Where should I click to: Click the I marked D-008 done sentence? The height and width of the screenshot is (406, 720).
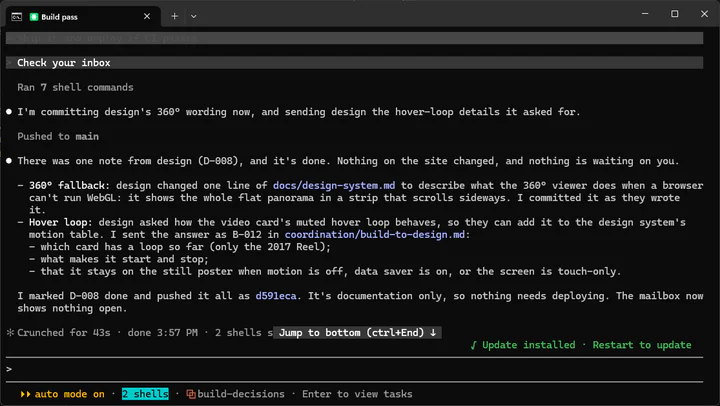coord(158,296)
